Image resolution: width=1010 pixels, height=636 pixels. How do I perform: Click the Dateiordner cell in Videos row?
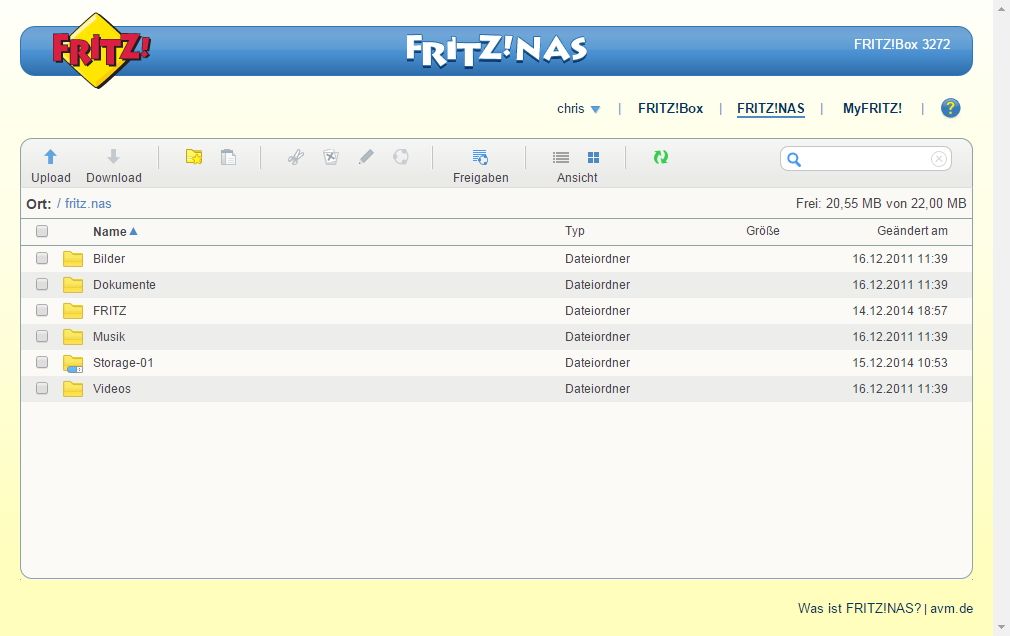597,389
